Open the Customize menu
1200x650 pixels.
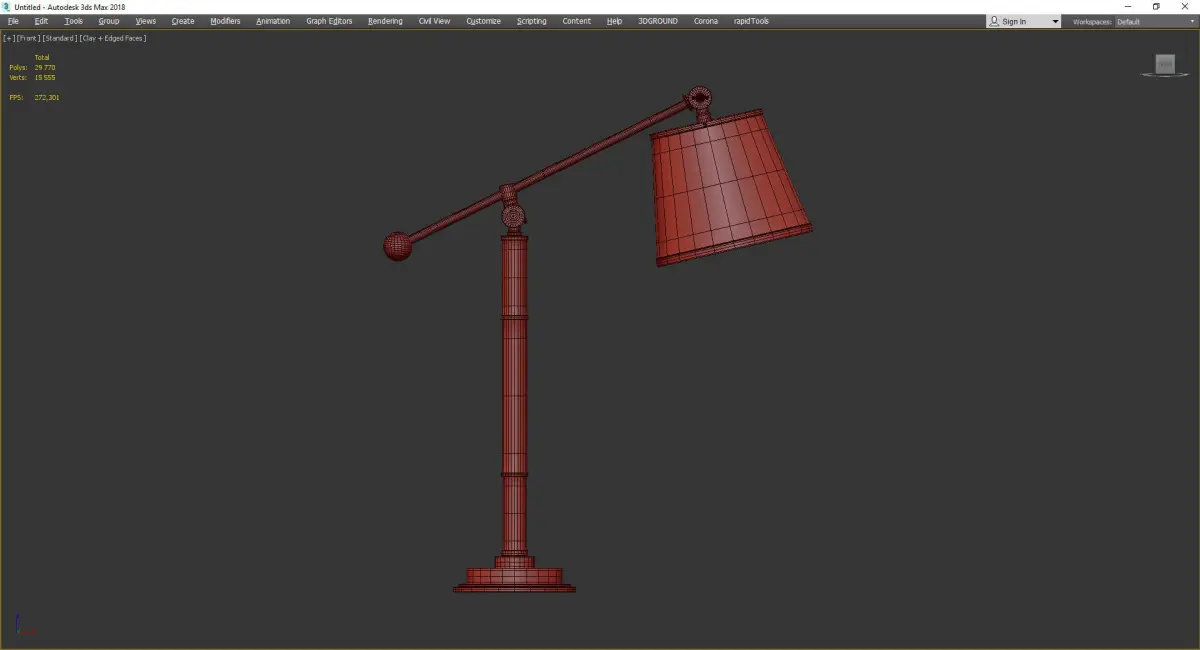pos(484,21)
